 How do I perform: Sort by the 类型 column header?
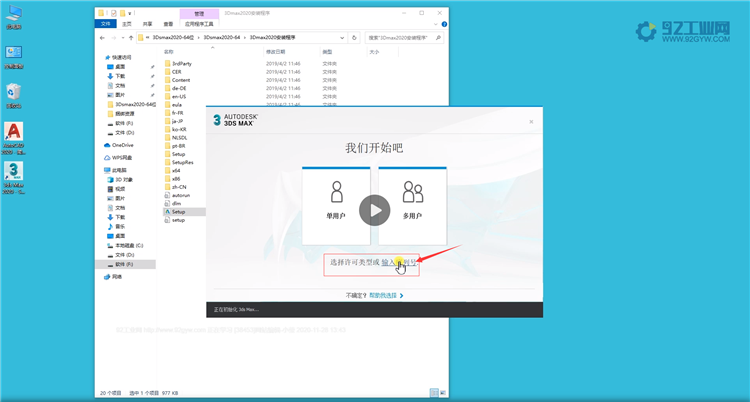pyautogui.click(x=327, y=52)
